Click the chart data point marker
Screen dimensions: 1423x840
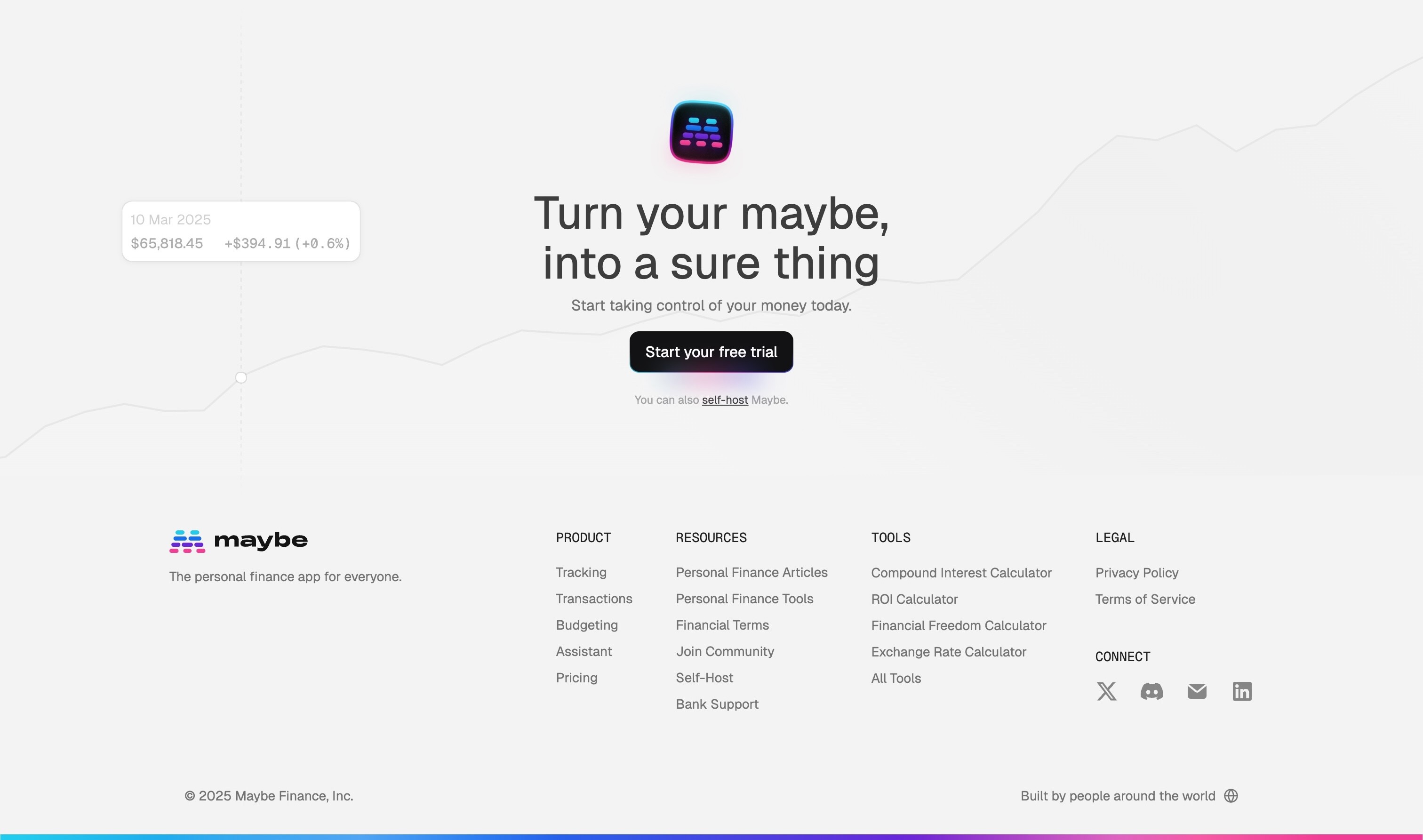pyautogui.click(x=241, y=377)
